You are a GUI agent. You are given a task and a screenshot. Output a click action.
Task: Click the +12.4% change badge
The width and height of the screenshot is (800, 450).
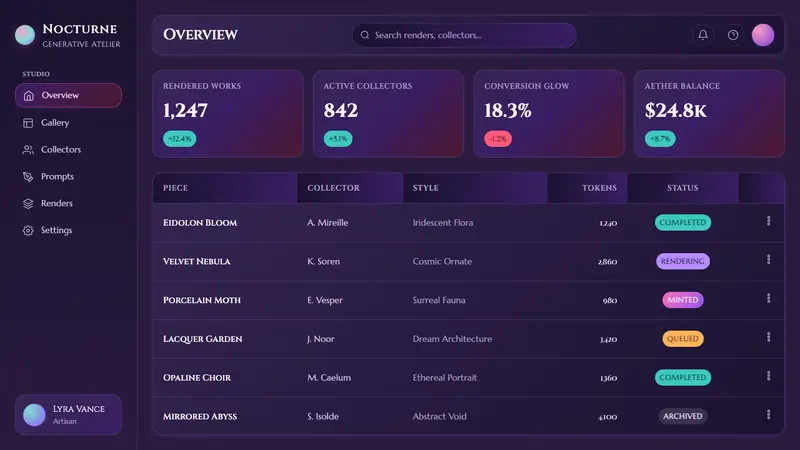pyautogui.click(x=180, y=139)
